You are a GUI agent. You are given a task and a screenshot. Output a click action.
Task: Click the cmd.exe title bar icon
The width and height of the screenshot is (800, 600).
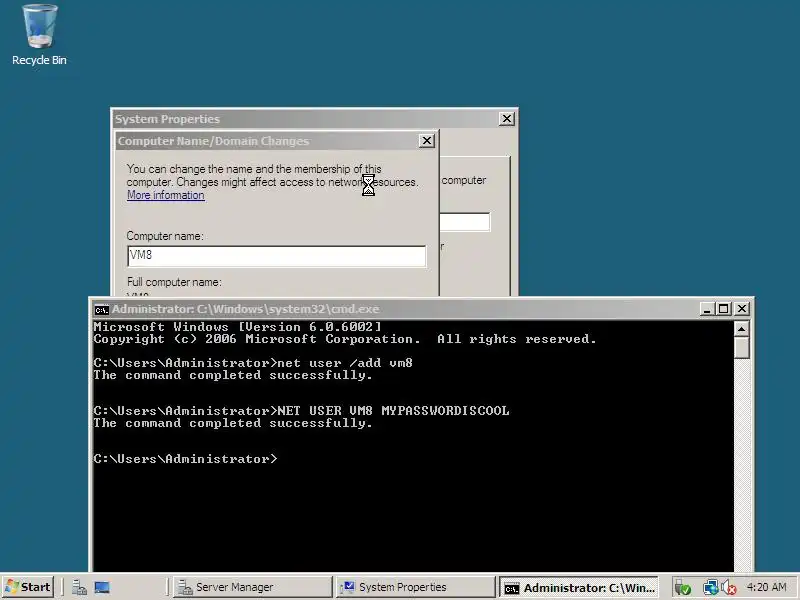102,310
